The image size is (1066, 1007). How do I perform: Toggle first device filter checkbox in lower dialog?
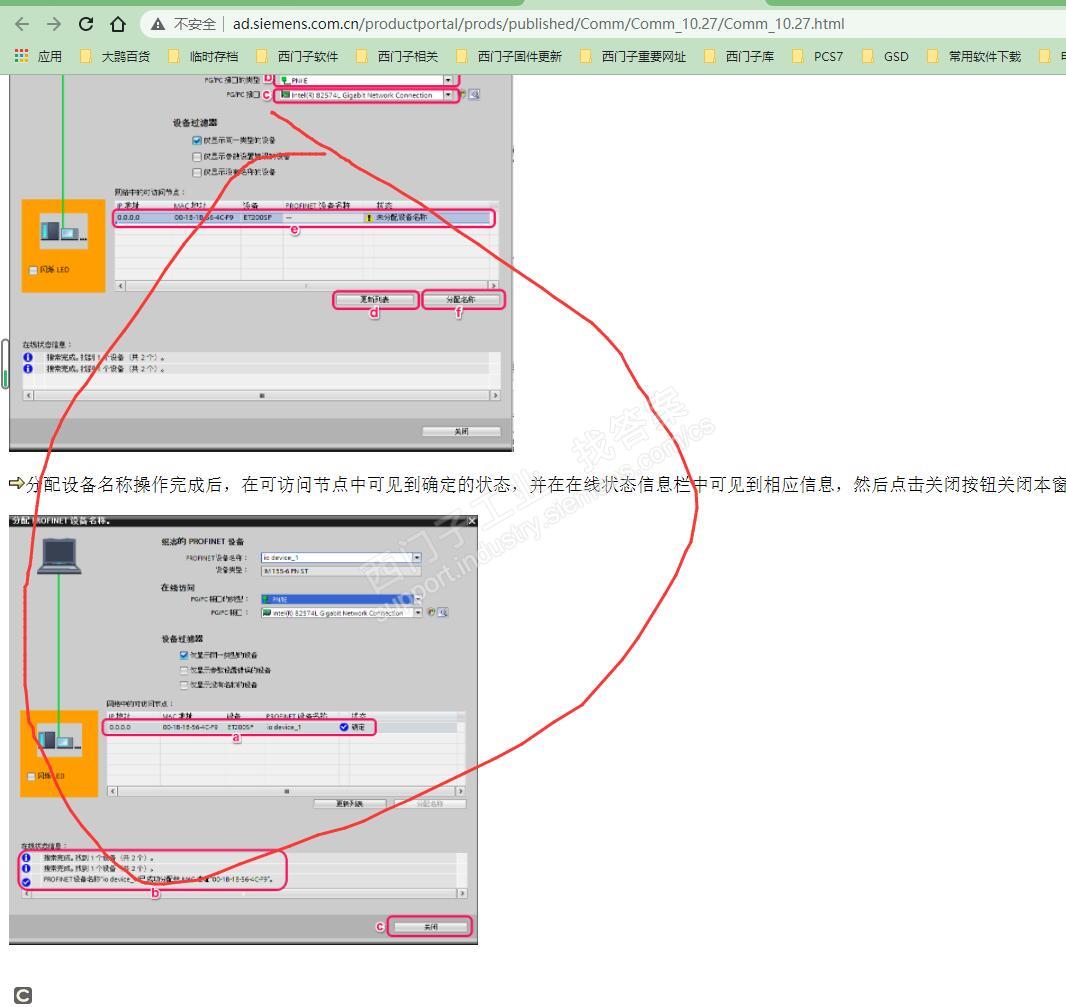[x=184, y=655]
